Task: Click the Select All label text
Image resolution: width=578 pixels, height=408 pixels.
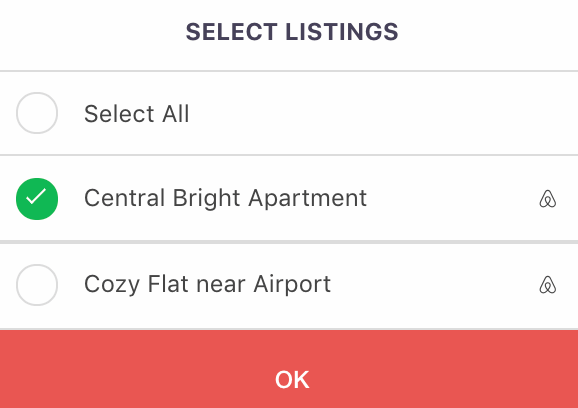Action: pos(137,114)
